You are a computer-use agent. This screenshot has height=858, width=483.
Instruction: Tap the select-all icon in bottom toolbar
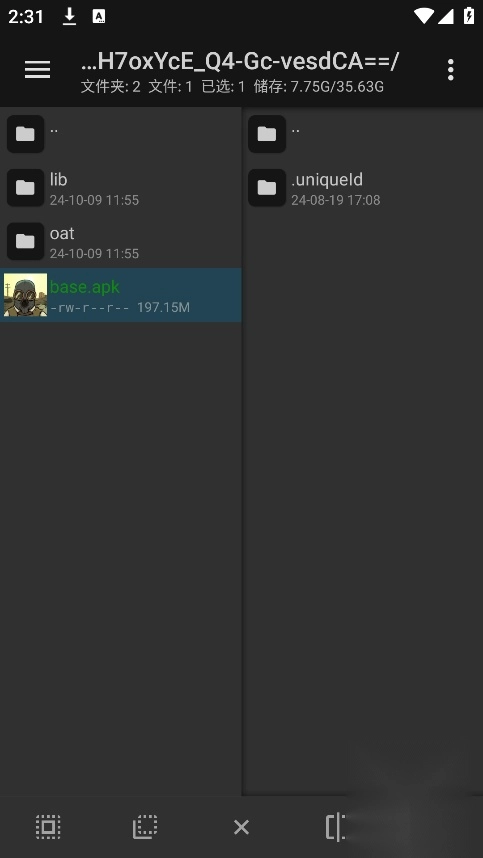click(48, 826)
